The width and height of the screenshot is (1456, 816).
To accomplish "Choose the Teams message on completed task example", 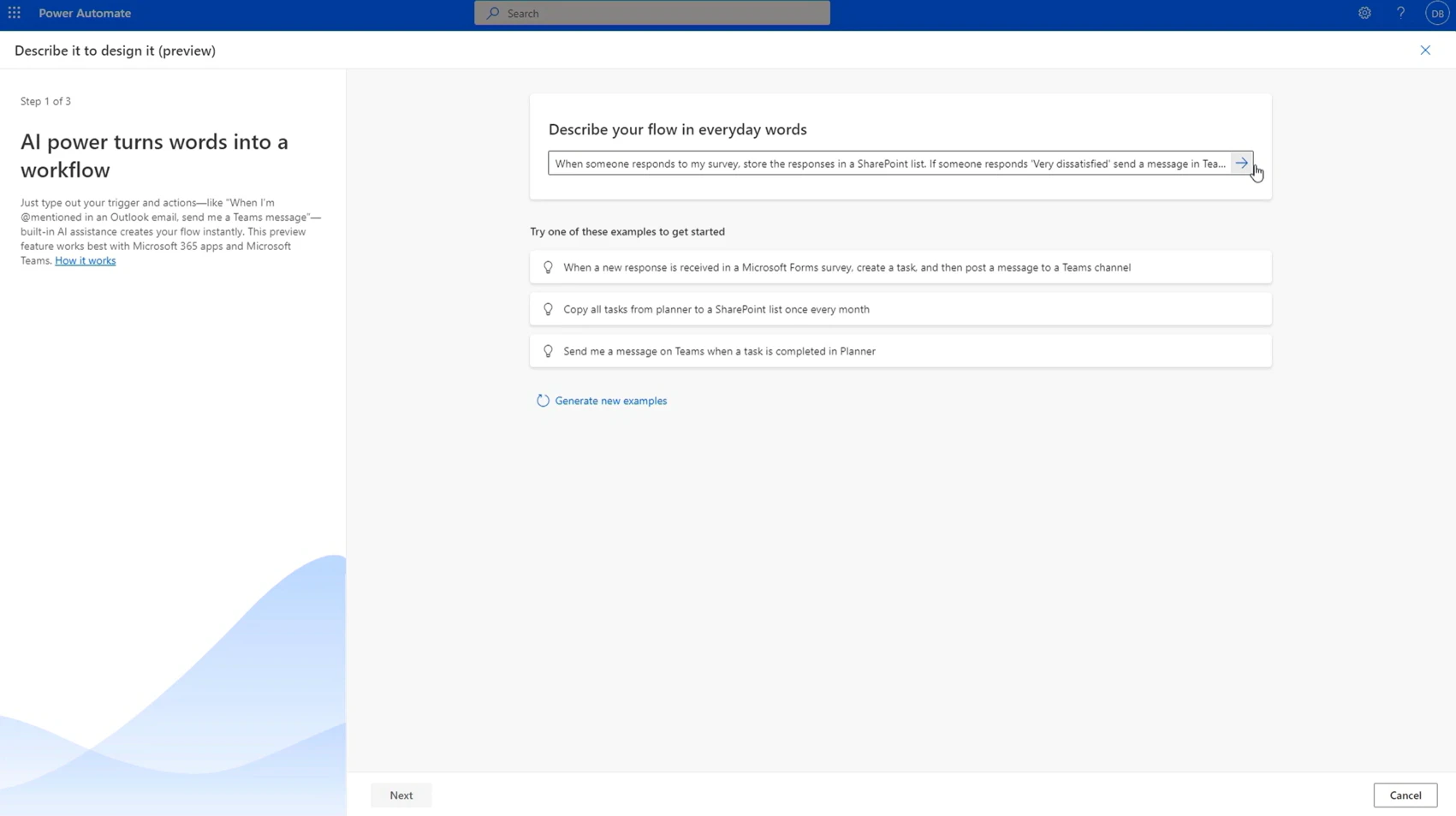I will (x=900, y=351).
